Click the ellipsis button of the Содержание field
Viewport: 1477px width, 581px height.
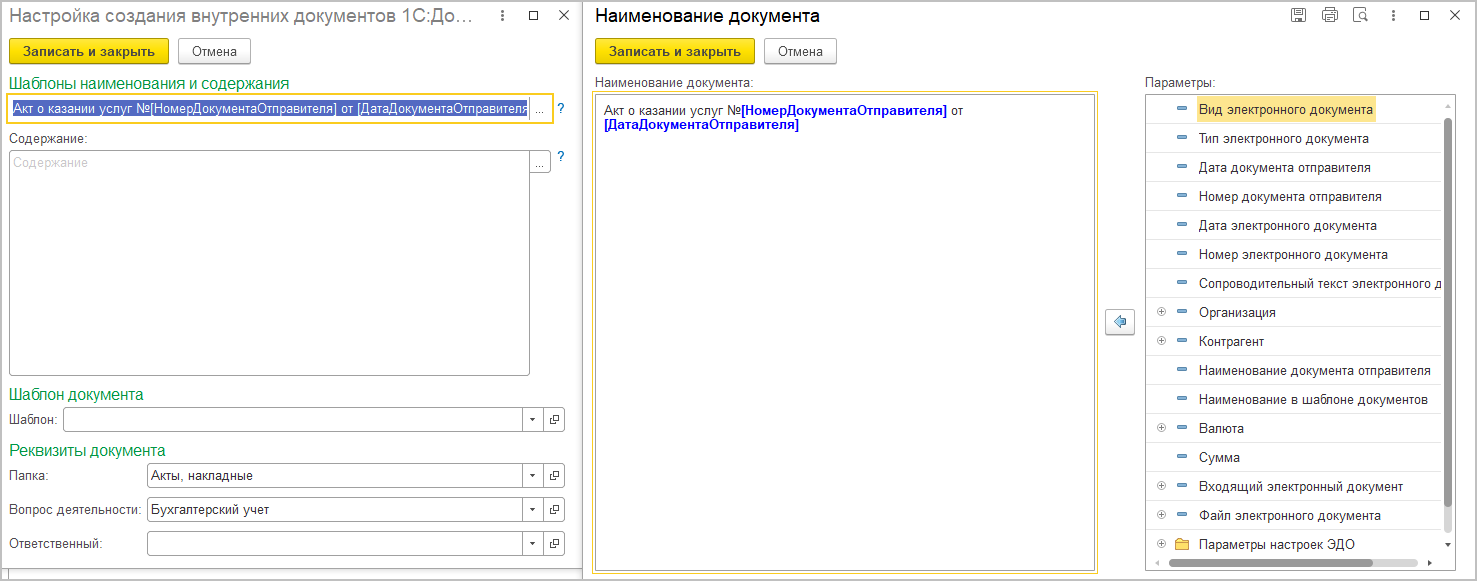[540, 162]
